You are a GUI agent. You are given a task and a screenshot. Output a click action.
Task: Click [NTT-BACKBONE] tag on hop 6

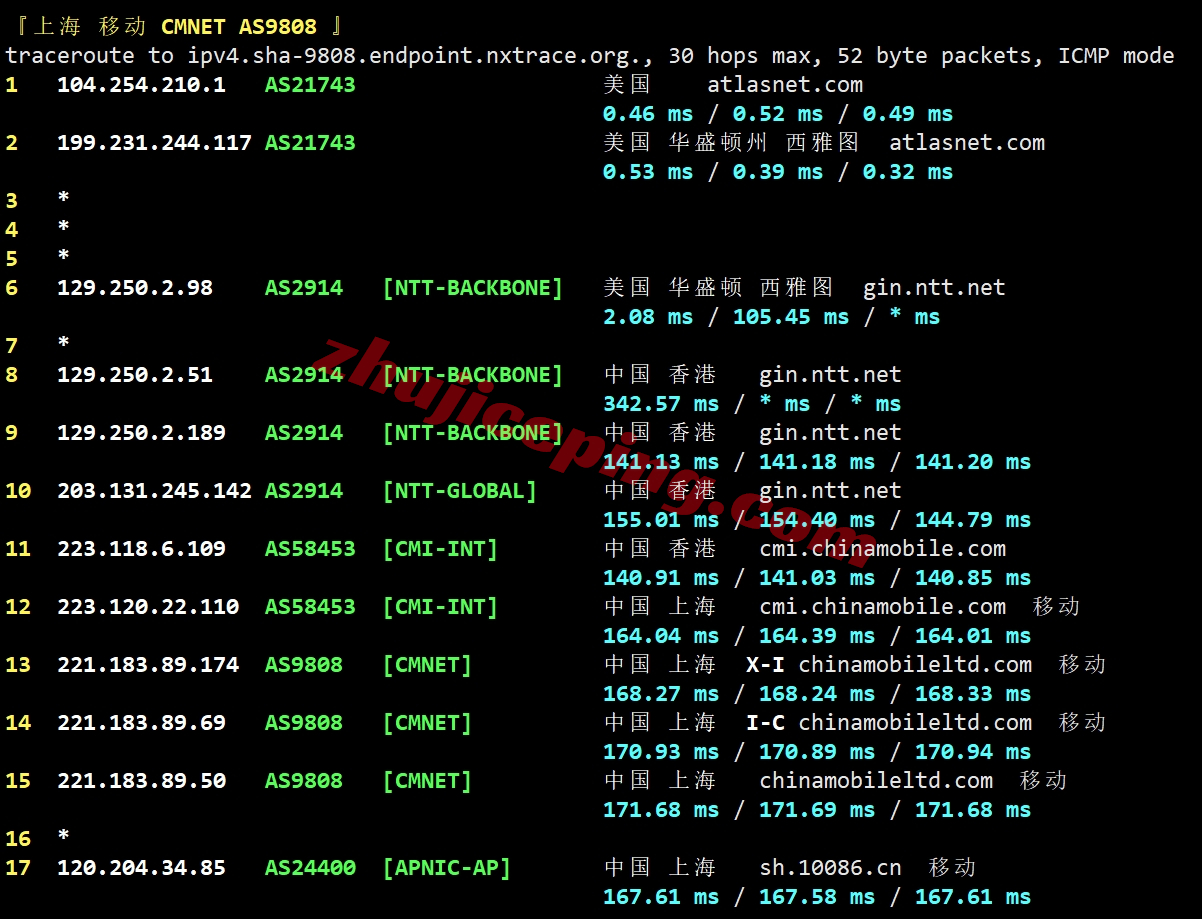click(x=473, y=288)
